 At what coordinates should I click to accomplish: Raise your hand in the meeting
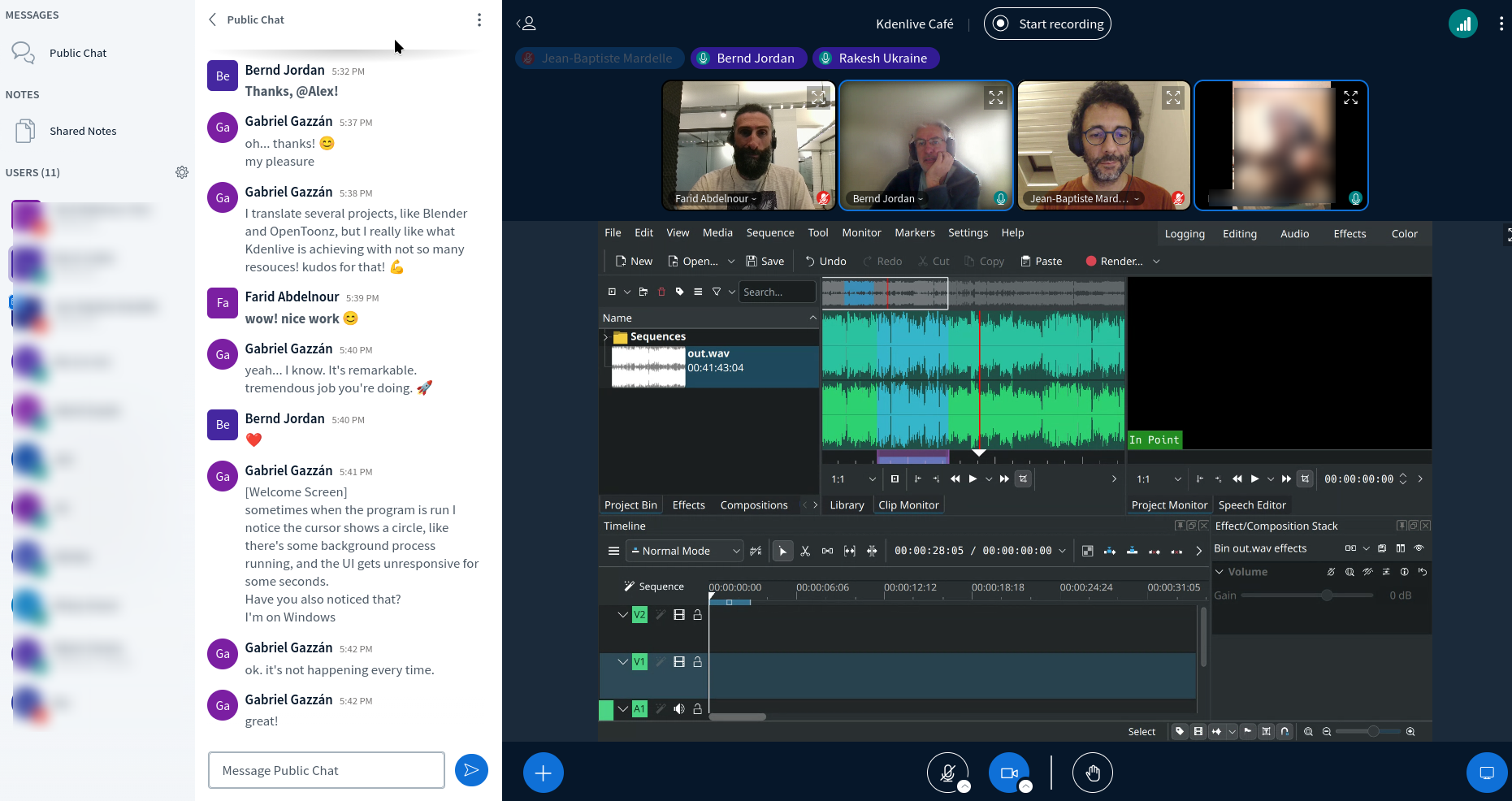click(1092, 773)
